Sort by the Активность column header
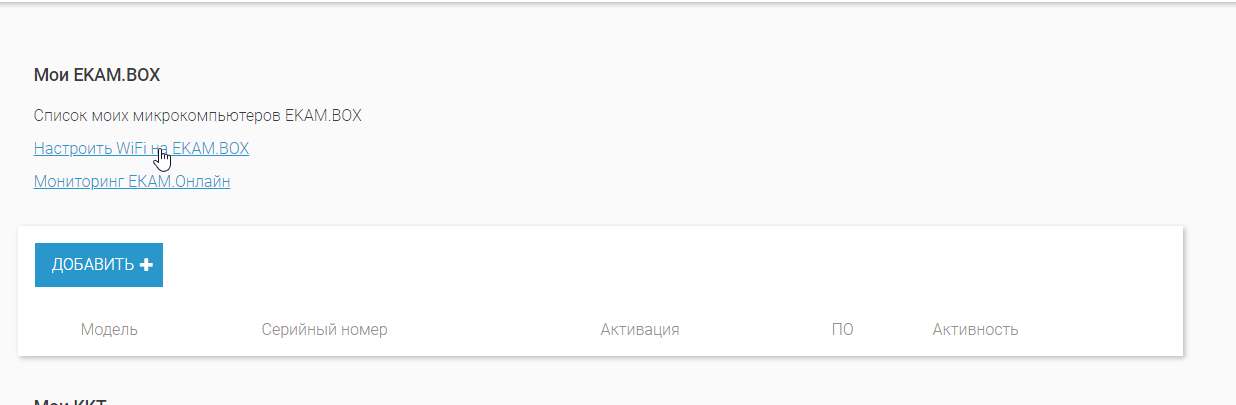Image resolution: width=1236 pixels, height=405 pixels. 975,329
